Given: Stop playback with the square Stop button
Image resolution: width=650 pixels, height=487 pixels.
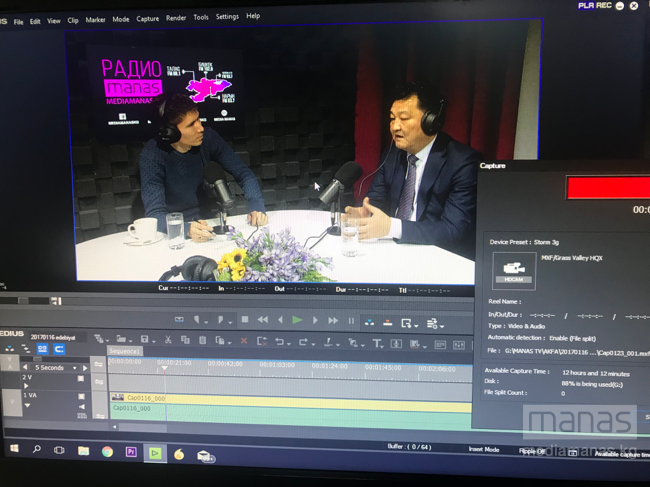Looking at the screenshot, I should click(245, 320).
